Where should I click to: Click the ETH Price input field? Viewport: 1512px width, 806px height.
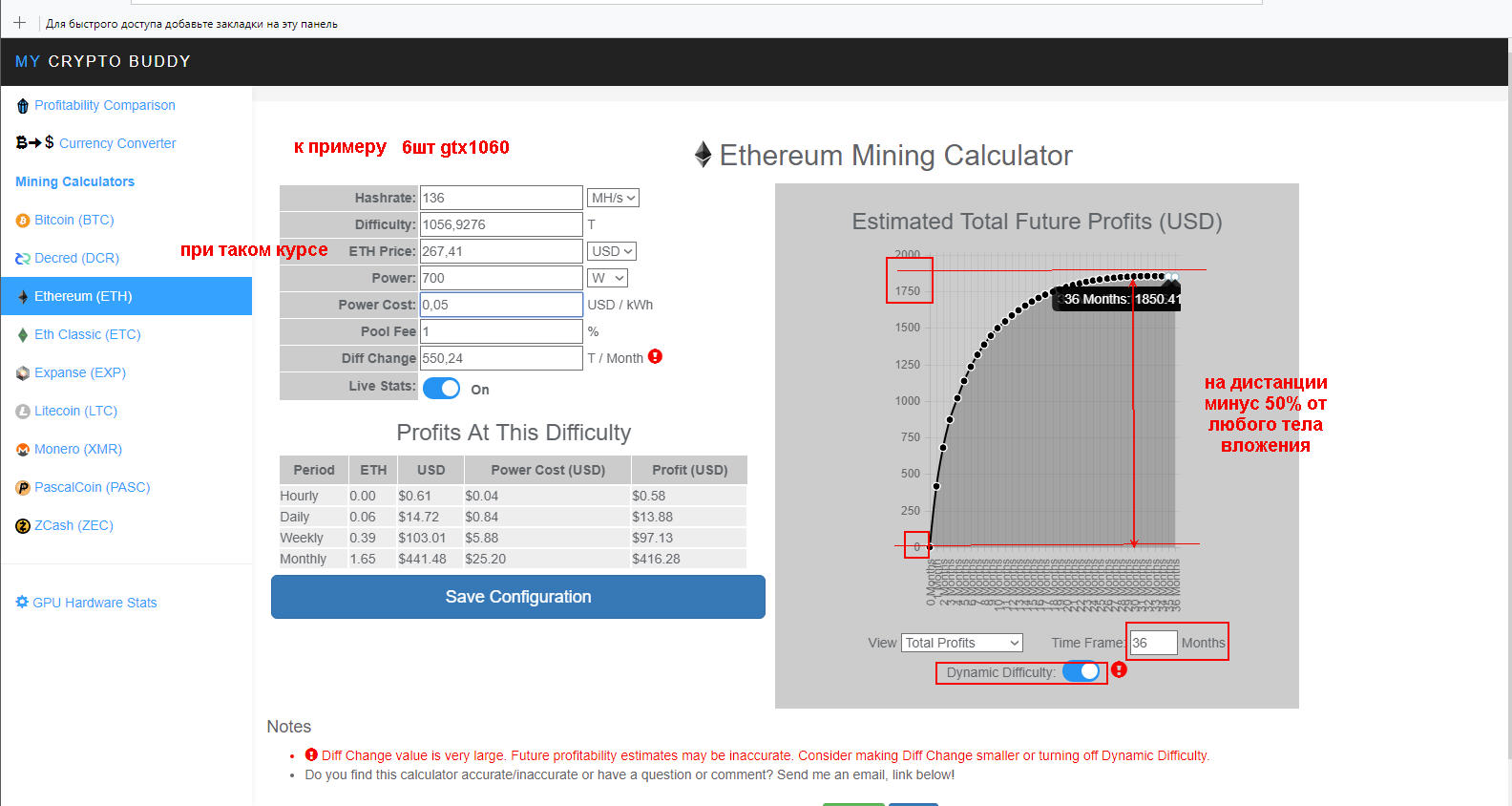[x=501, y=251]
